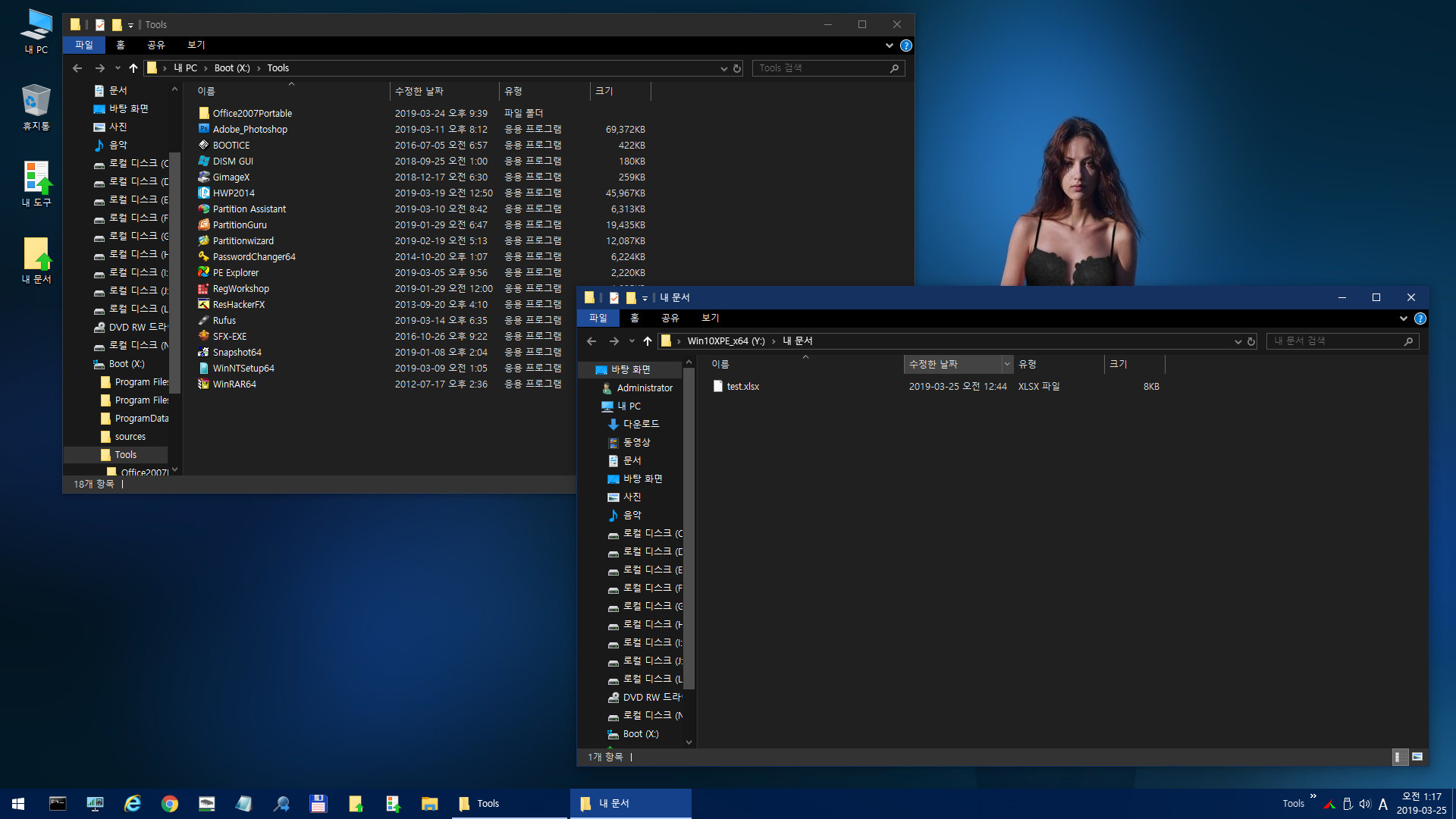Open the 홈 tab in the Tools window
This screenshot has width=1456, height=819.
(120, 45)
